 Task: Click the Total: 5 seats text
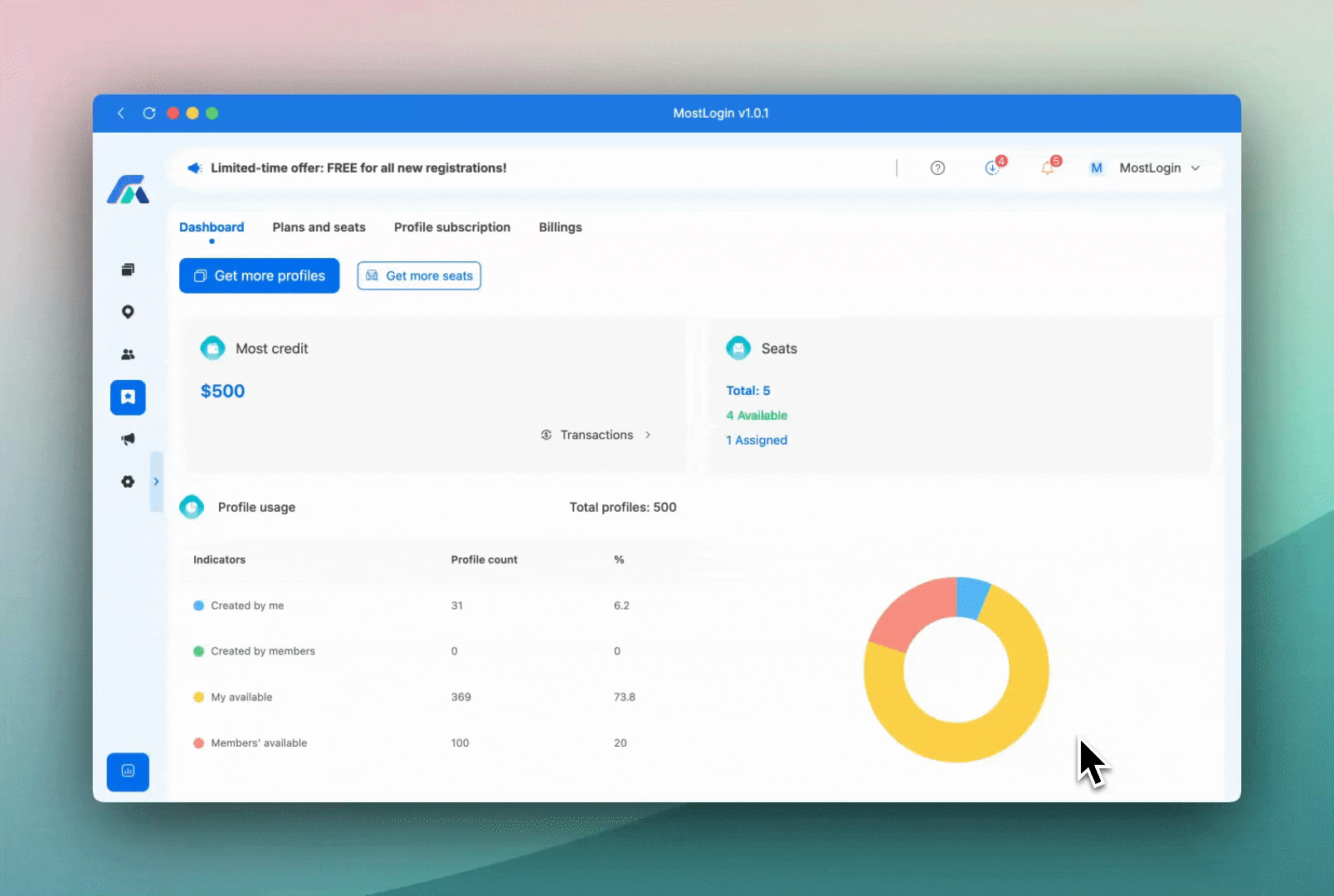click(x=748, y=391)
